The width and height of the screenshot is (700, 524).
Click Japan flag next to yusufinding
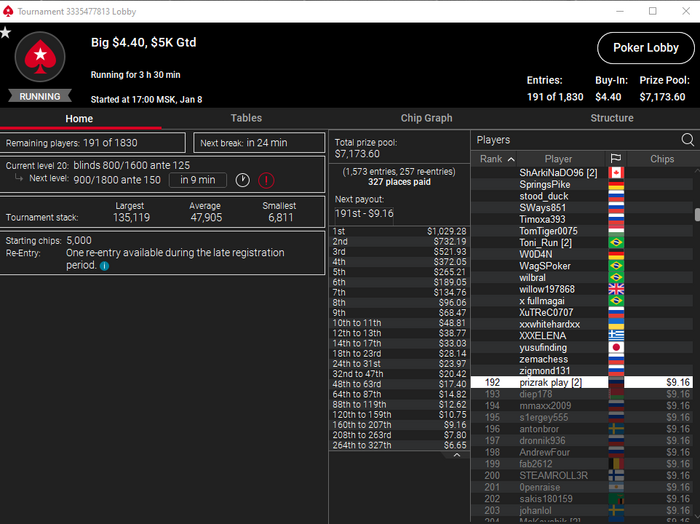616,347
